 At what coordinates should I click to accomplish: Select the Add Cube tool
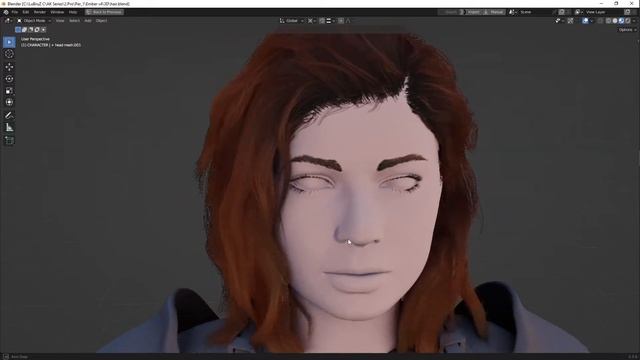coord(9,140)
